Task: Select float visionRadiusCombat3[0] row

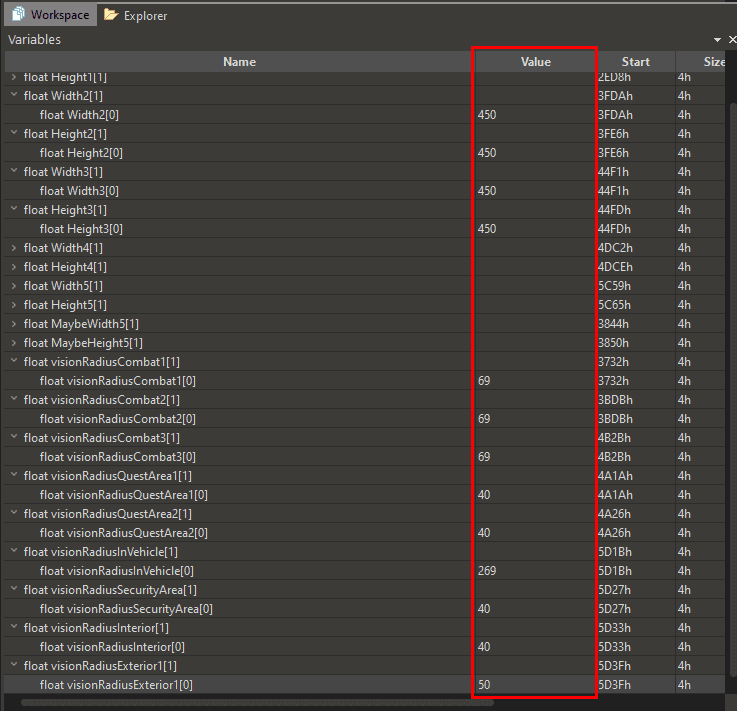Action: coord(364,457)
